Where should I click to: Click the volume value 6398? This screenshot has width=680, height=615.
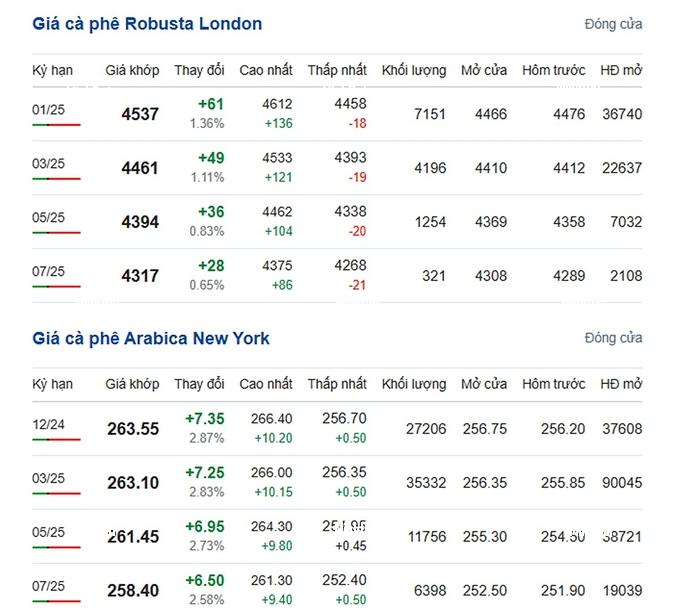click(430, 591)
